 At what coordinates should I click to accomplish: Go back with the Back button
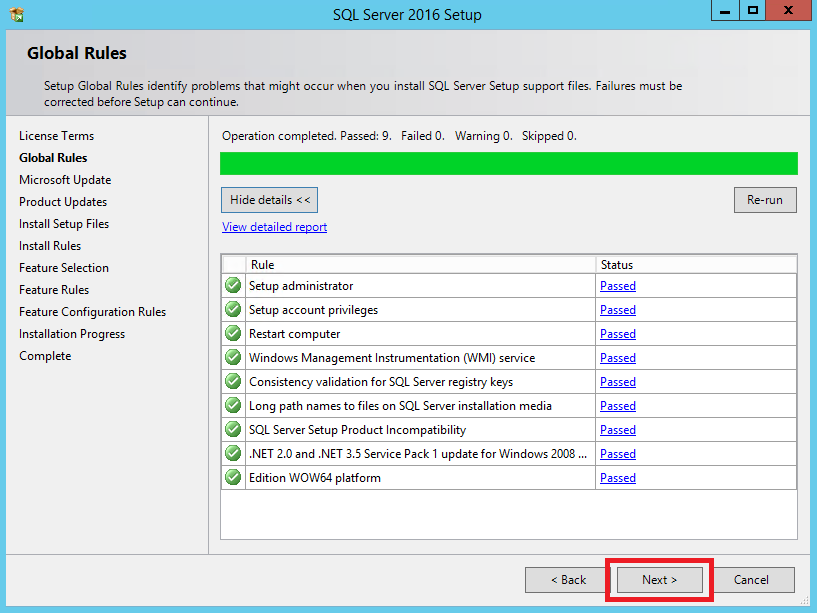pos(568,580)
